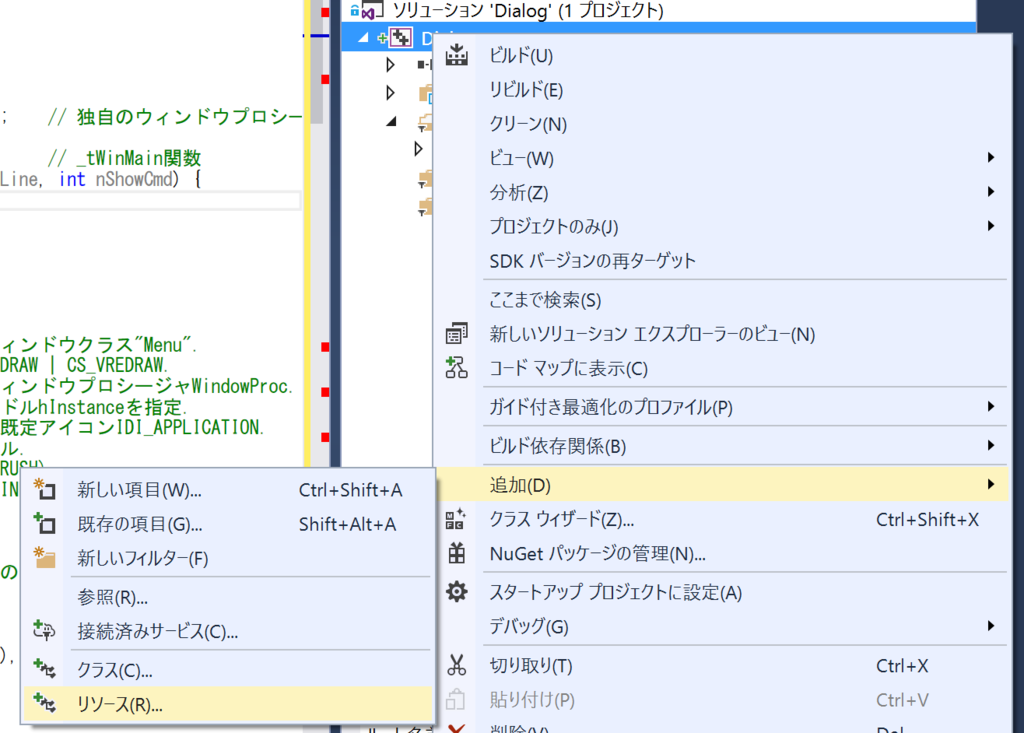This screenshot has width=1024, height=733.
Task: Select リソース(R) in the Add submenu
Action: point(120,702)
